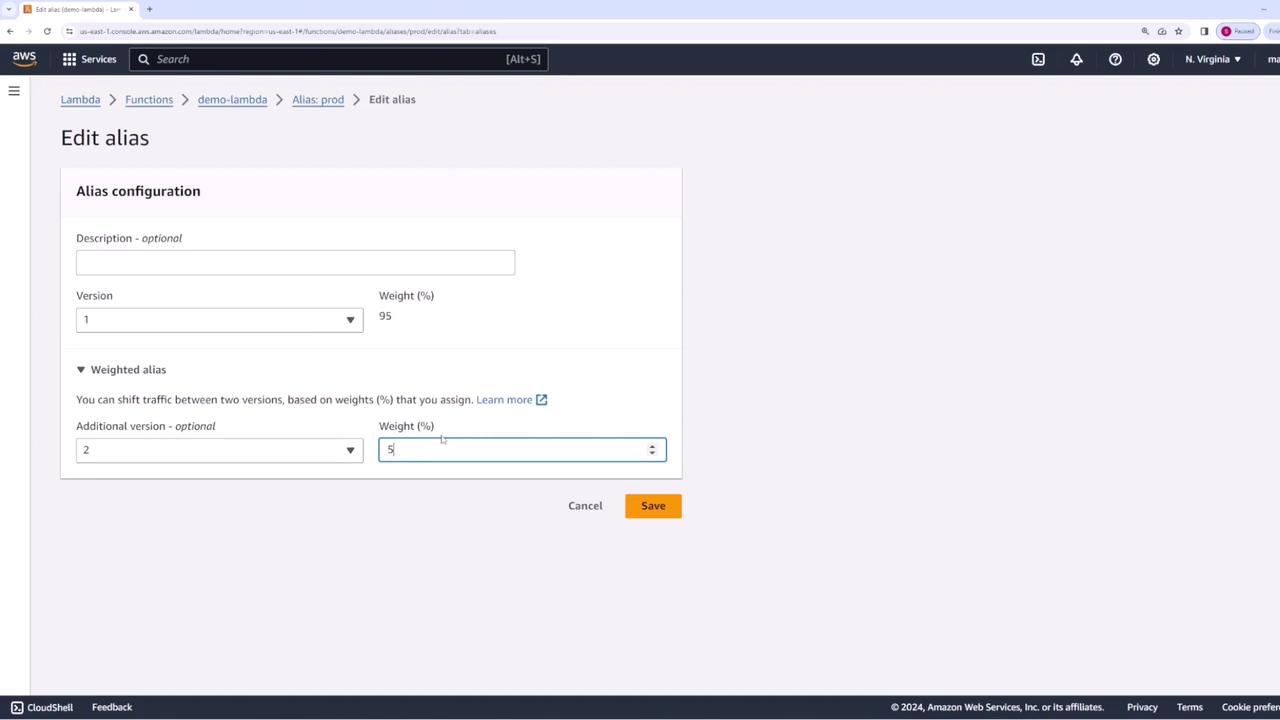
Task: Open the CloudShell terminal icon in top bar
Action: pyautogui.click(x=1038, y=59)
